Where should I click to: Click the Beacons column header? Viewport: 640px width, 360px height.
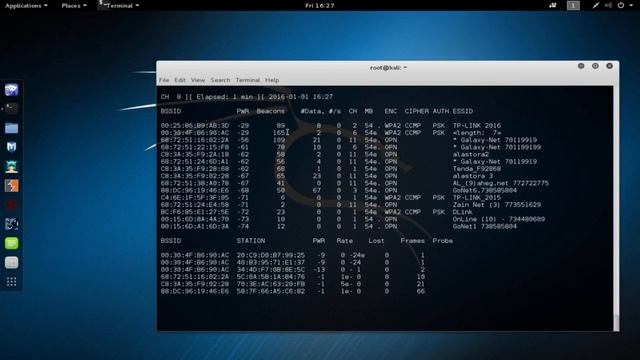(271, 111)
